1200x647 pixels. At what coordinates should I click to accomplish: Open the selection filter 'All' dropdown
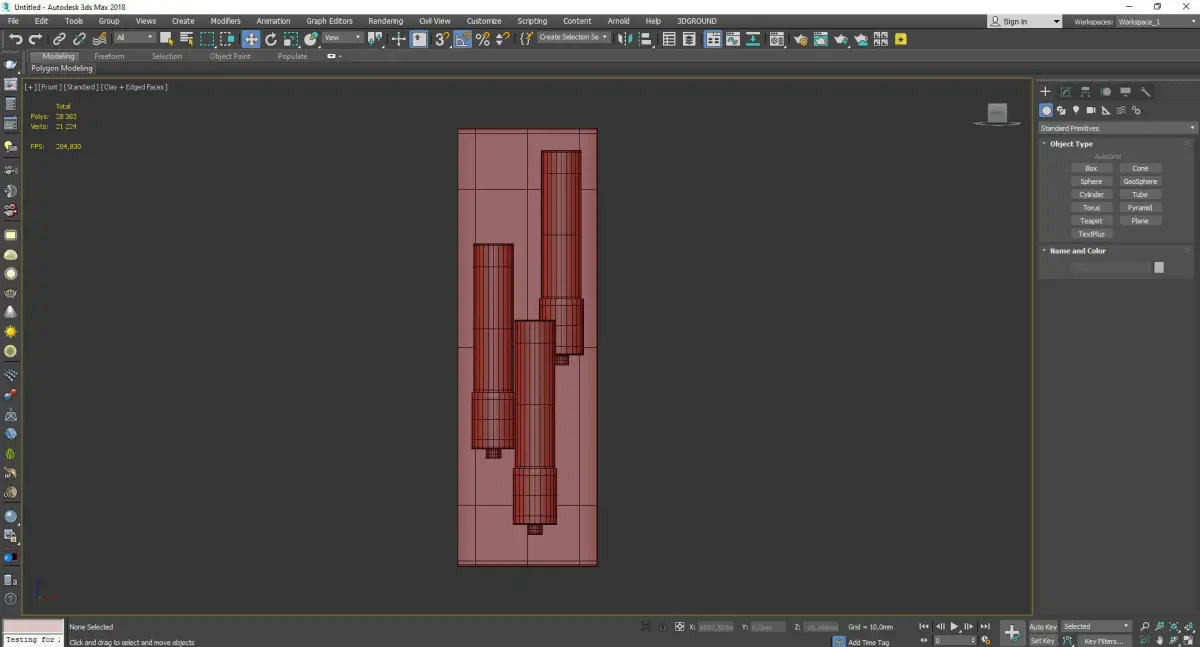pos(134,38)
